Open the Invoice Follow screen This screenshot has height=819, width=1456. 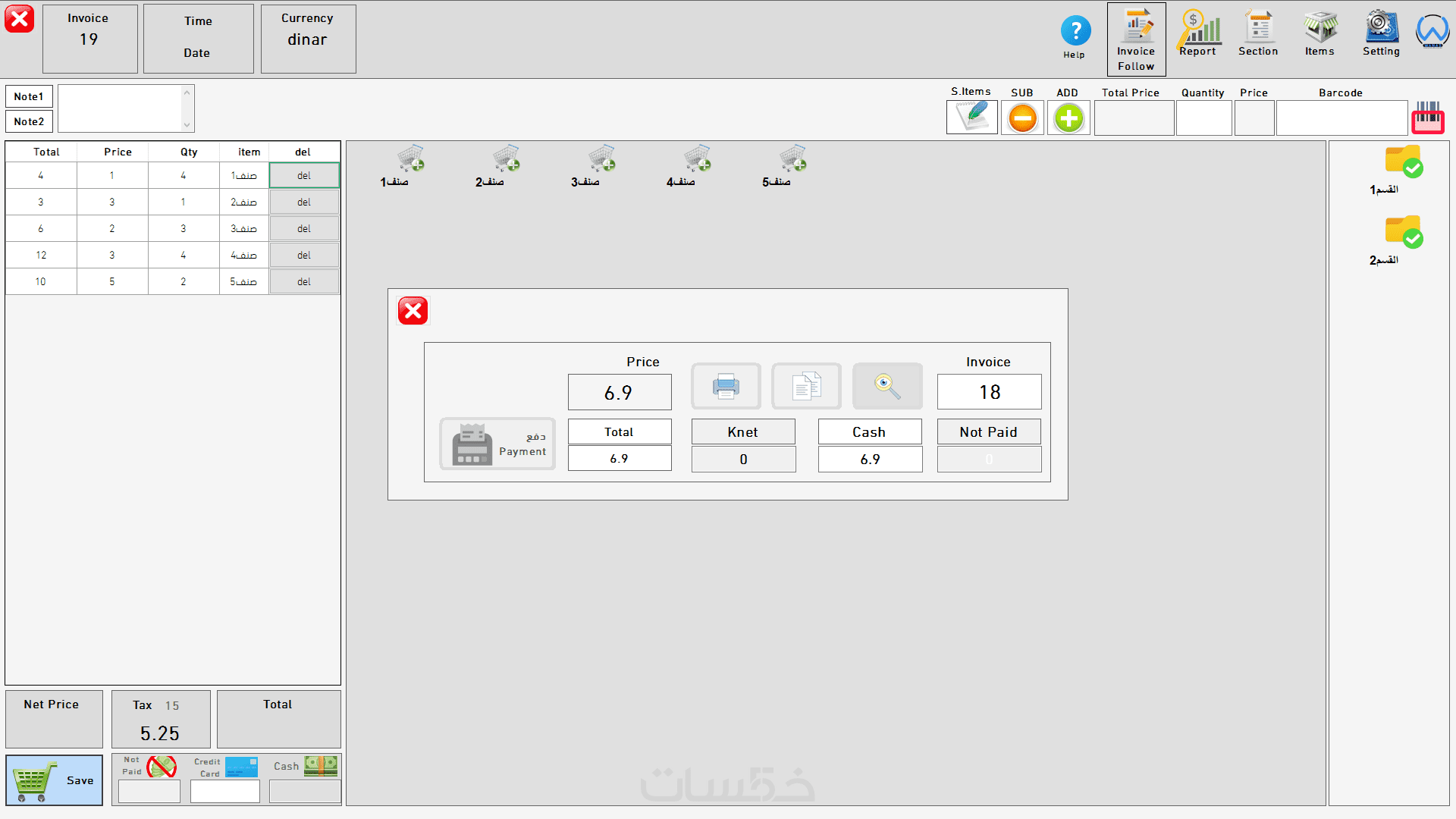(1136, 39)
